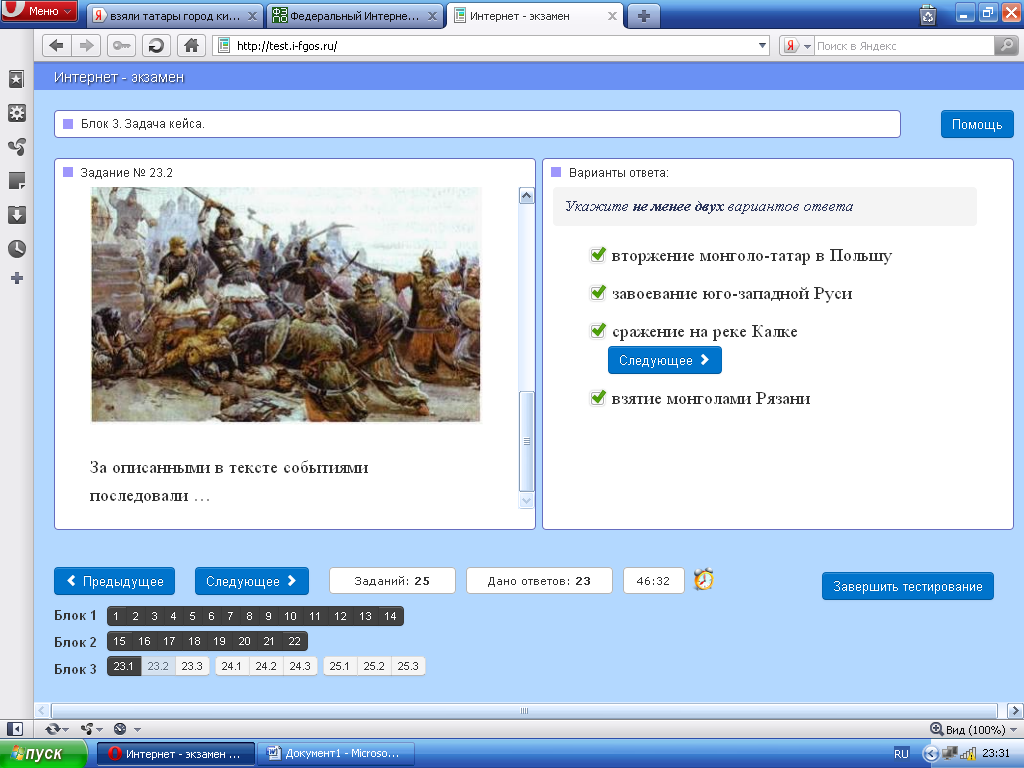Click the network signal tray icon
The width and height of the screenshot is (1024, 768).
click(x=967, y=754)
